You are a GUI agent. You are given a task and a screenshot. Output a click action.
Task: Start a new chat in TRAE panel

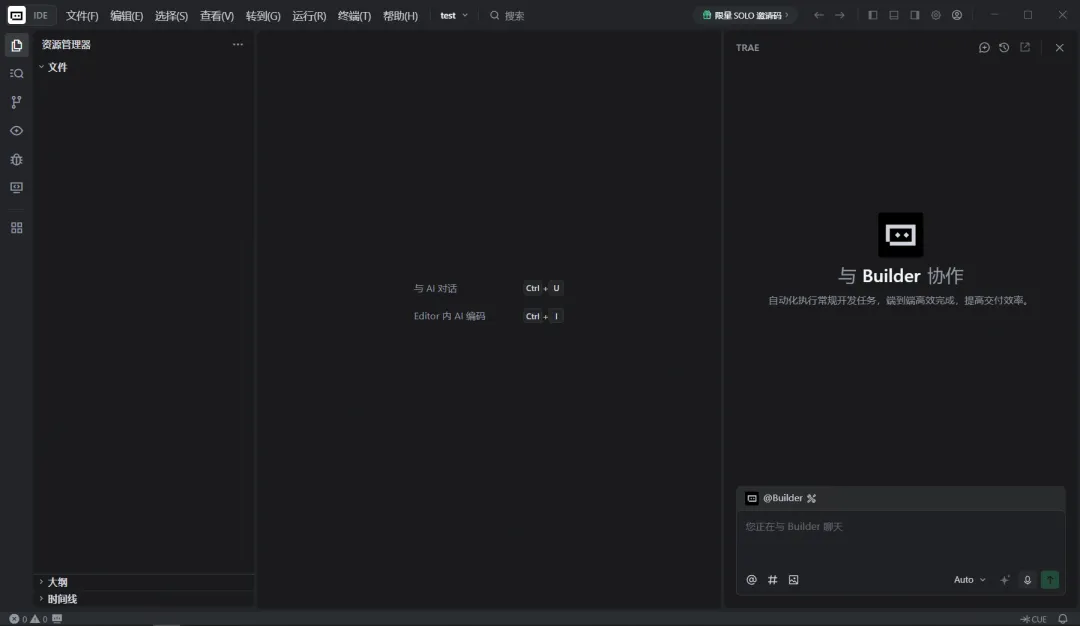[x=984, y=48]
